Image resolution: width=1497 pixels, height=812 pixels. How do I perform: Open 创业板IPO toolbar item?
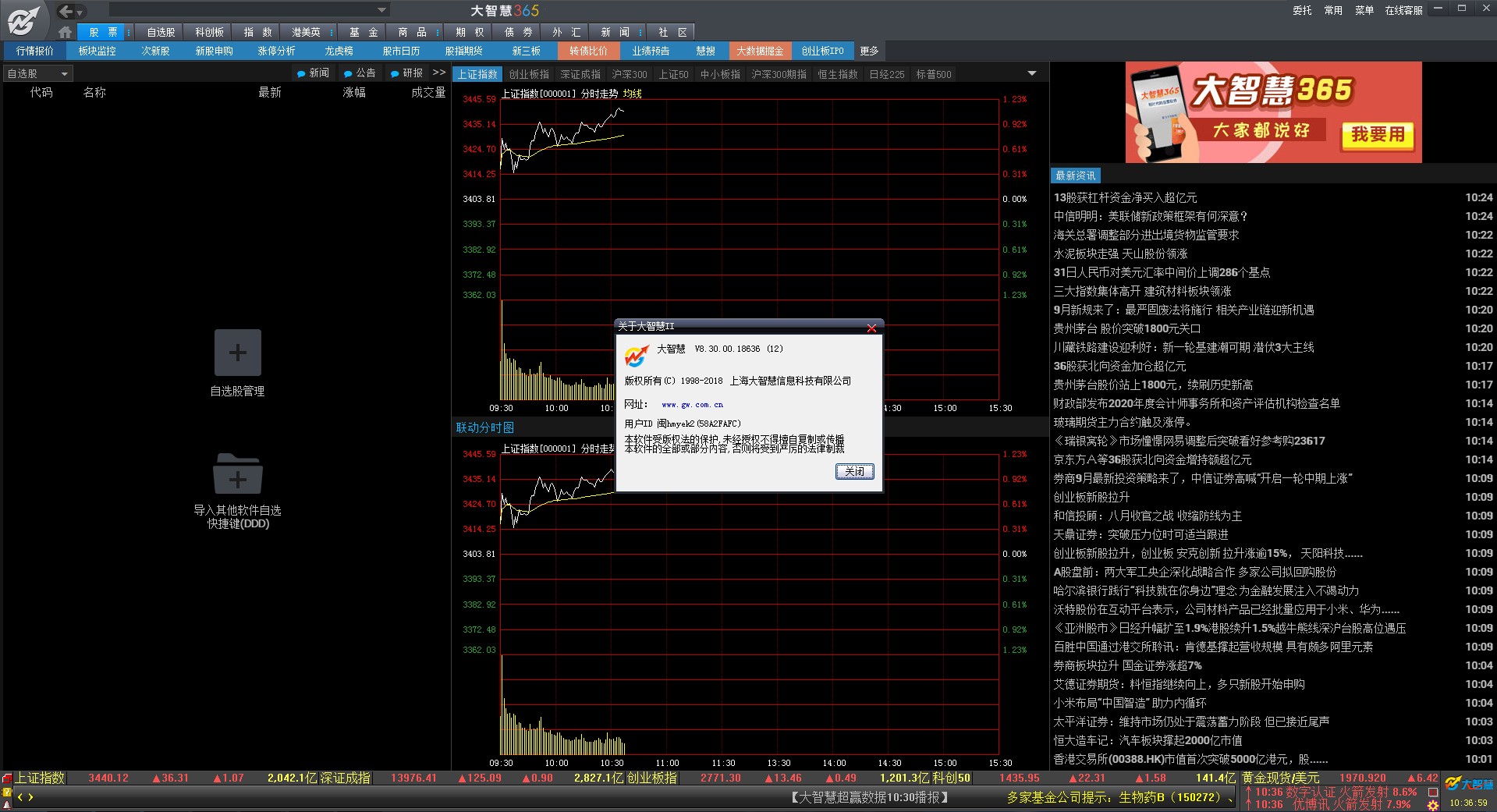(822, 51)
